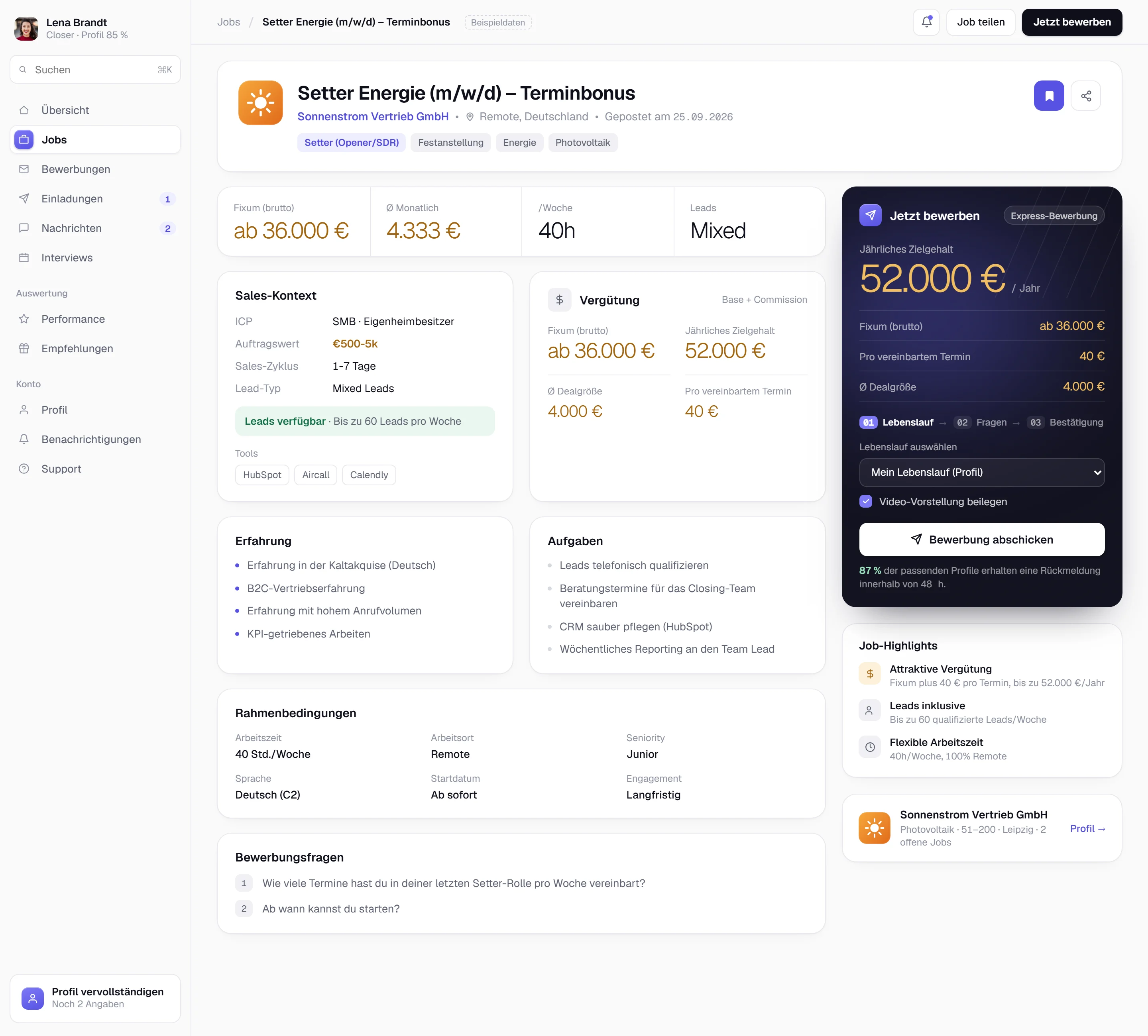Click the Empfehlungen gift icon
Viewport: 1148px width, 1036px height.
tap(24, 349)
